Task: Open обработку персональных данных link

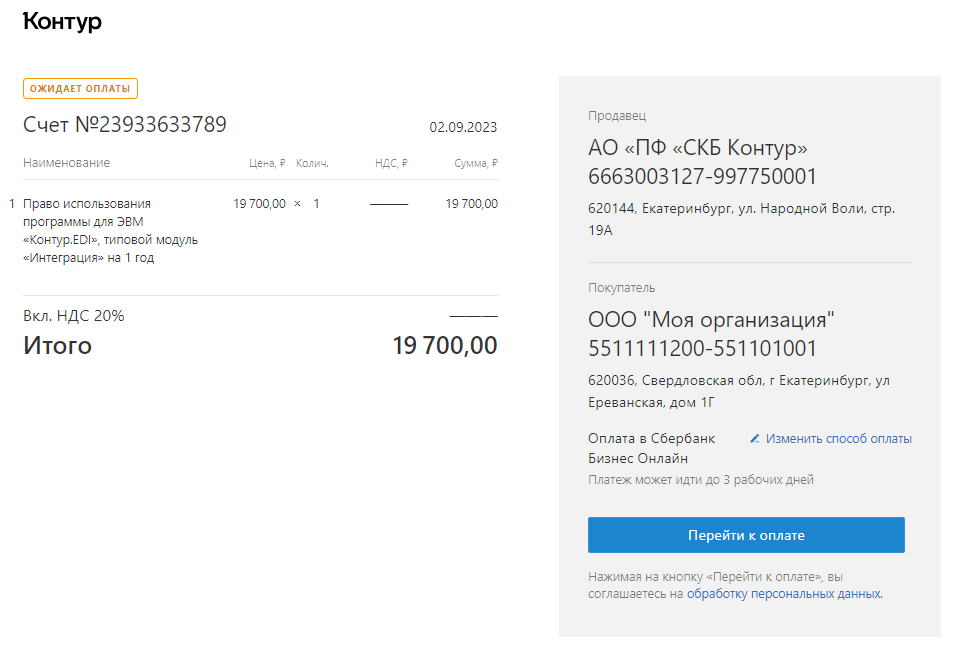Action: pyautogui.click(x=784, y=594)
